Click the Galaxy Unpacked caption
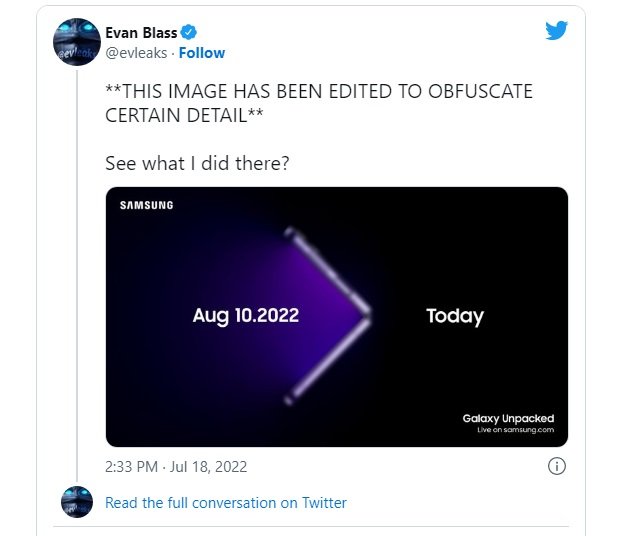 (x=508, y=419)
